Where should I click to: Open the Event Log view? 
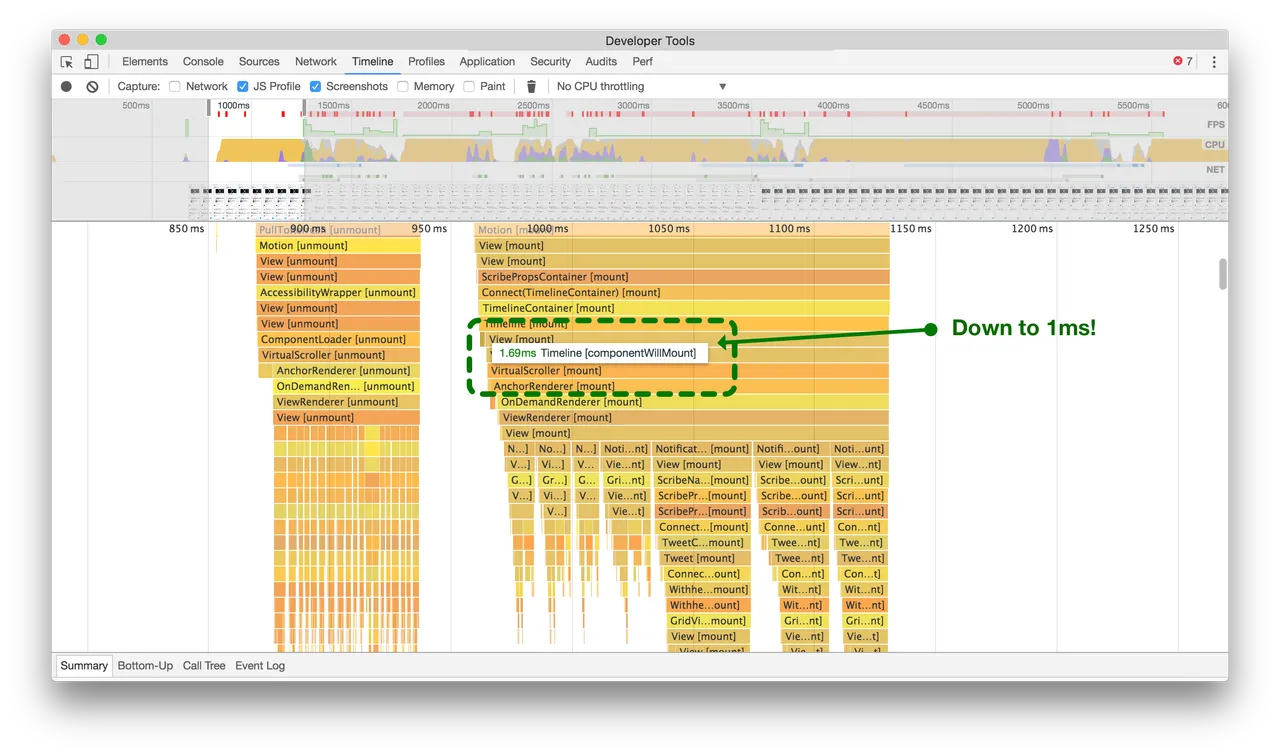260,665
